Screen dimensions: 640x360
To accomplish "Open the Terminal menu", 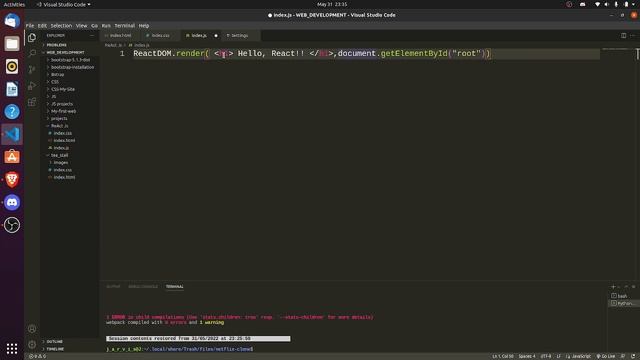I will [124, 25].
